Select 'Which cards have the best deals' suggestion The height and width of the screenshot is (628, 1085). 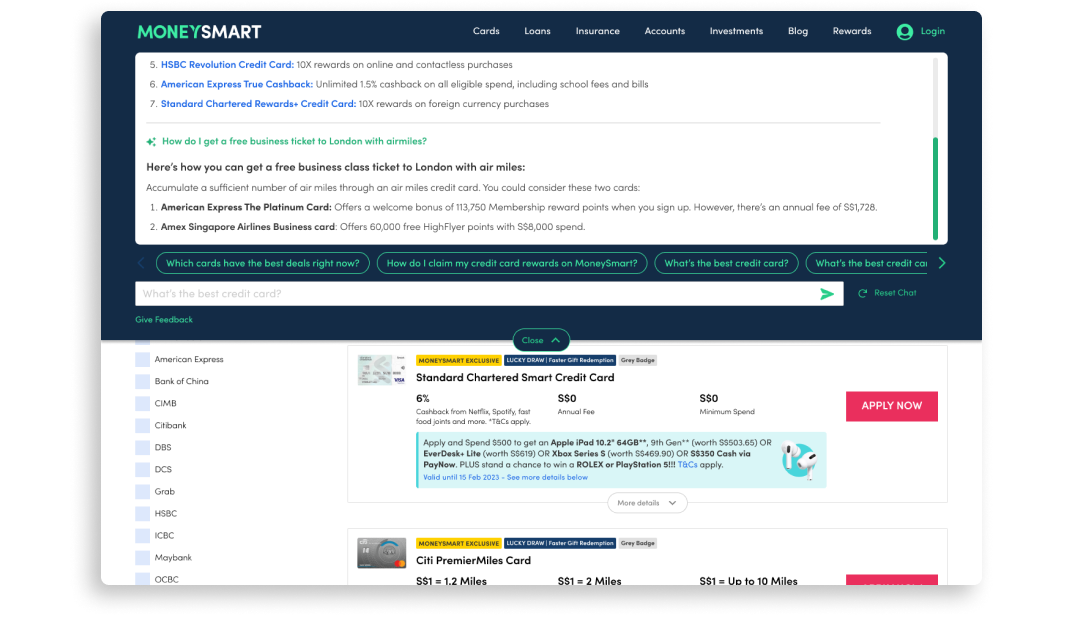(x=263, y=264)
